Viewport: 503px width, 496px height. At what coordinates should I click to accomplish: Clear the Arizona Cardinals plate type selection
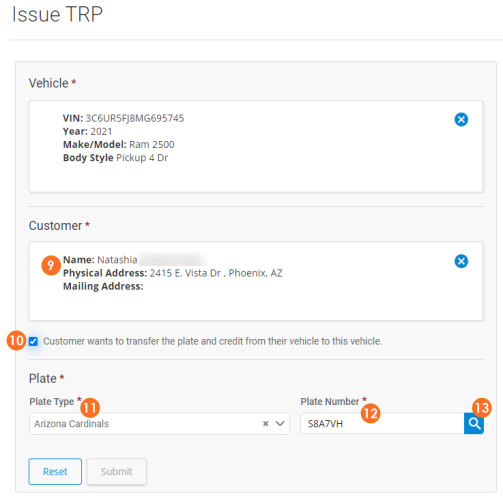pyautogui.click(x=265, y=424)
